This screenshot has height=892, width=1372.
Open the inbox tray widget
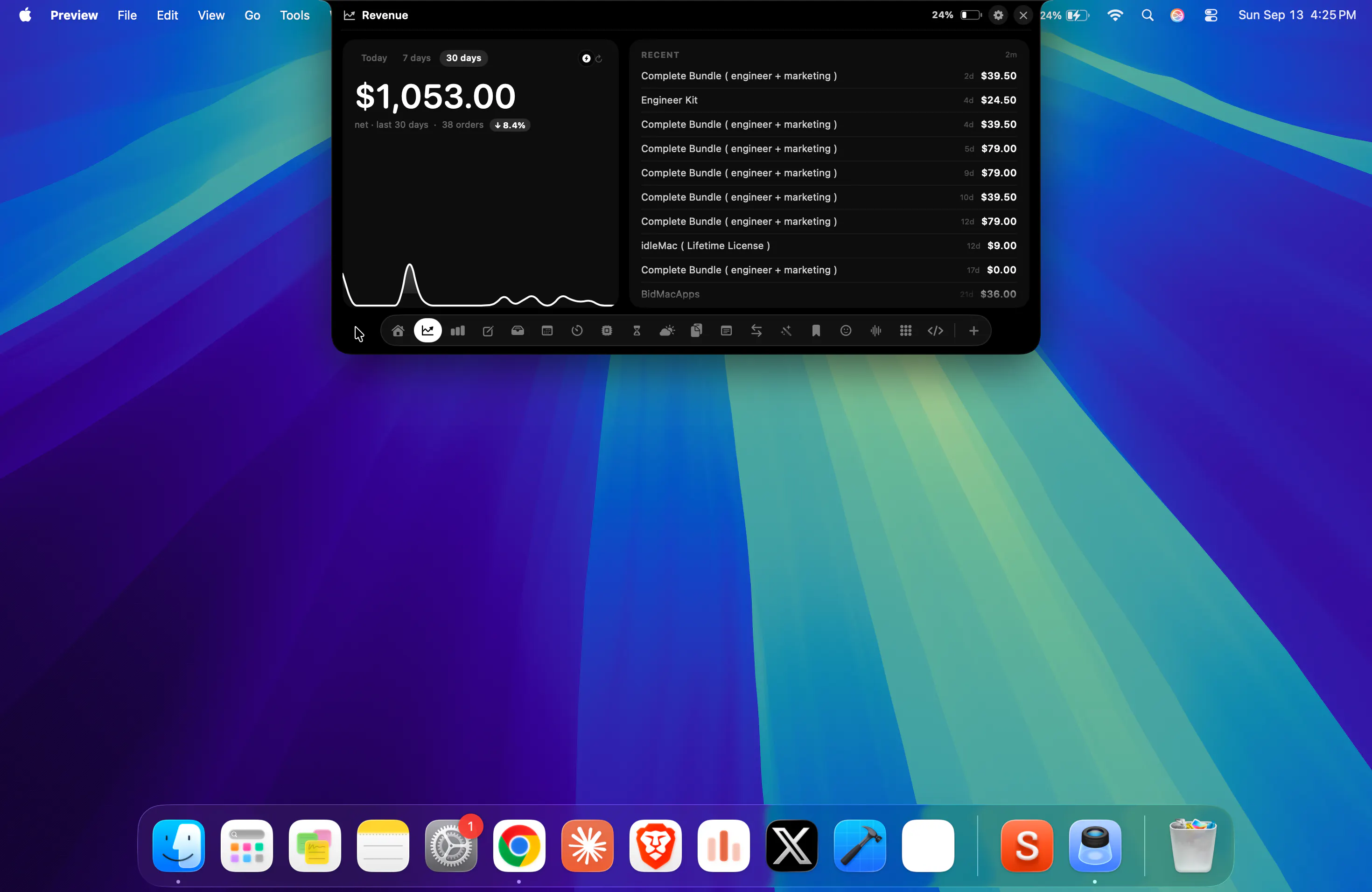(518, 331)
